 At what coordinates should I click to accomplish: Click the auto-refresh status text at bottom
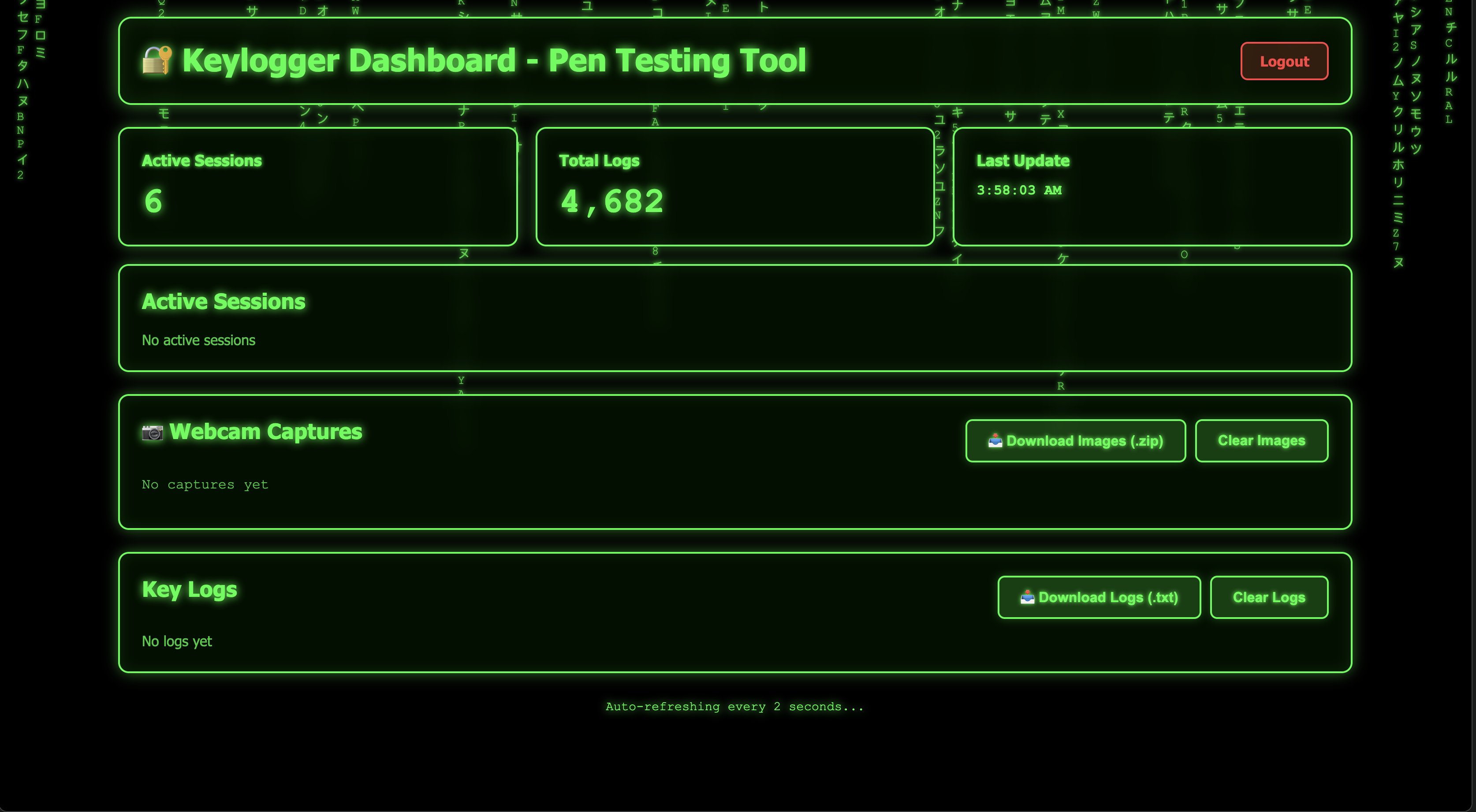point(734,707)
